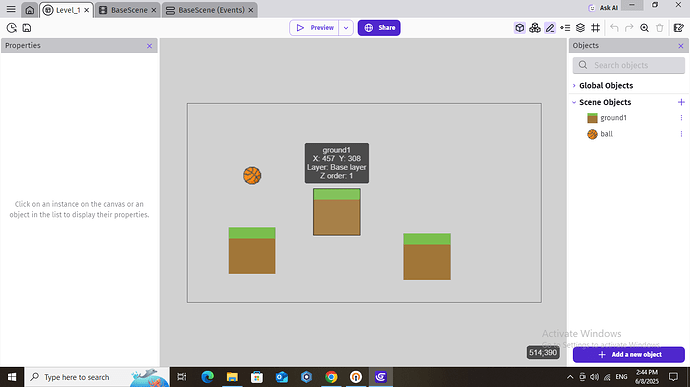Open the instances list icon
Image resolution: width=690 pixels, height=387 pixels.
[x=565, y=28]
